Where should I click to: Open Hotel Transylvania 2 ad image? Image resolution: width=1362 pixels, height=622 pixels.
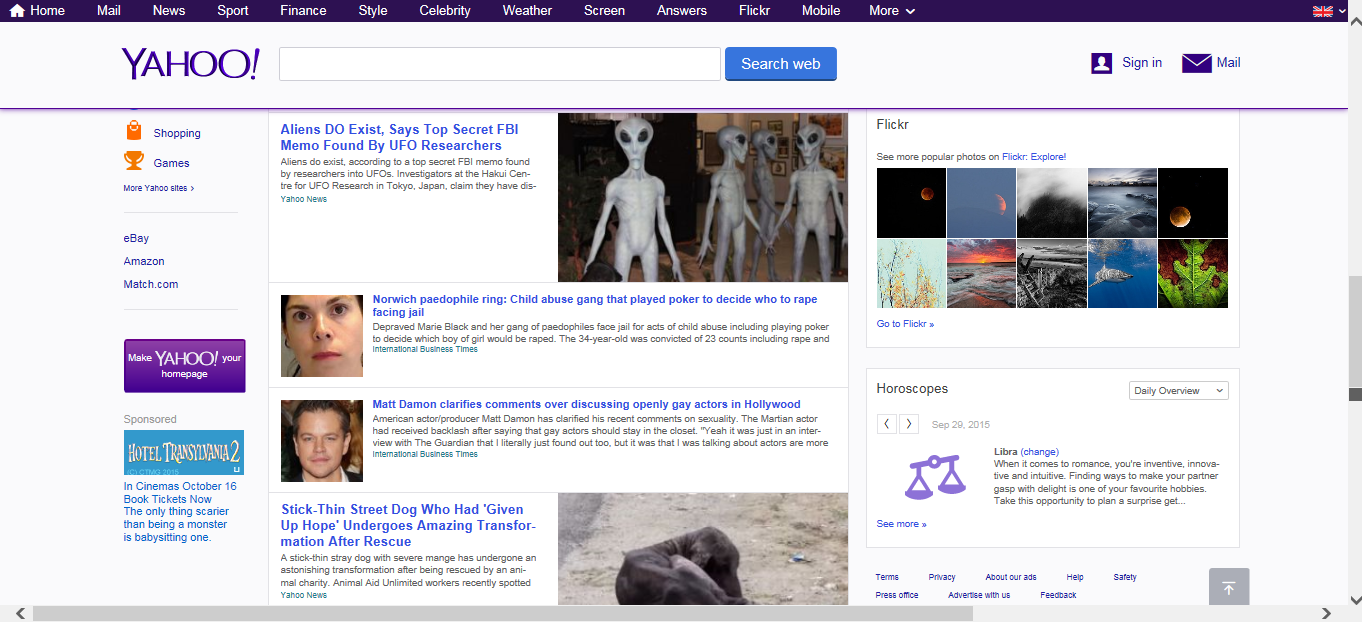pyautogui.click(x=184, y=452)
